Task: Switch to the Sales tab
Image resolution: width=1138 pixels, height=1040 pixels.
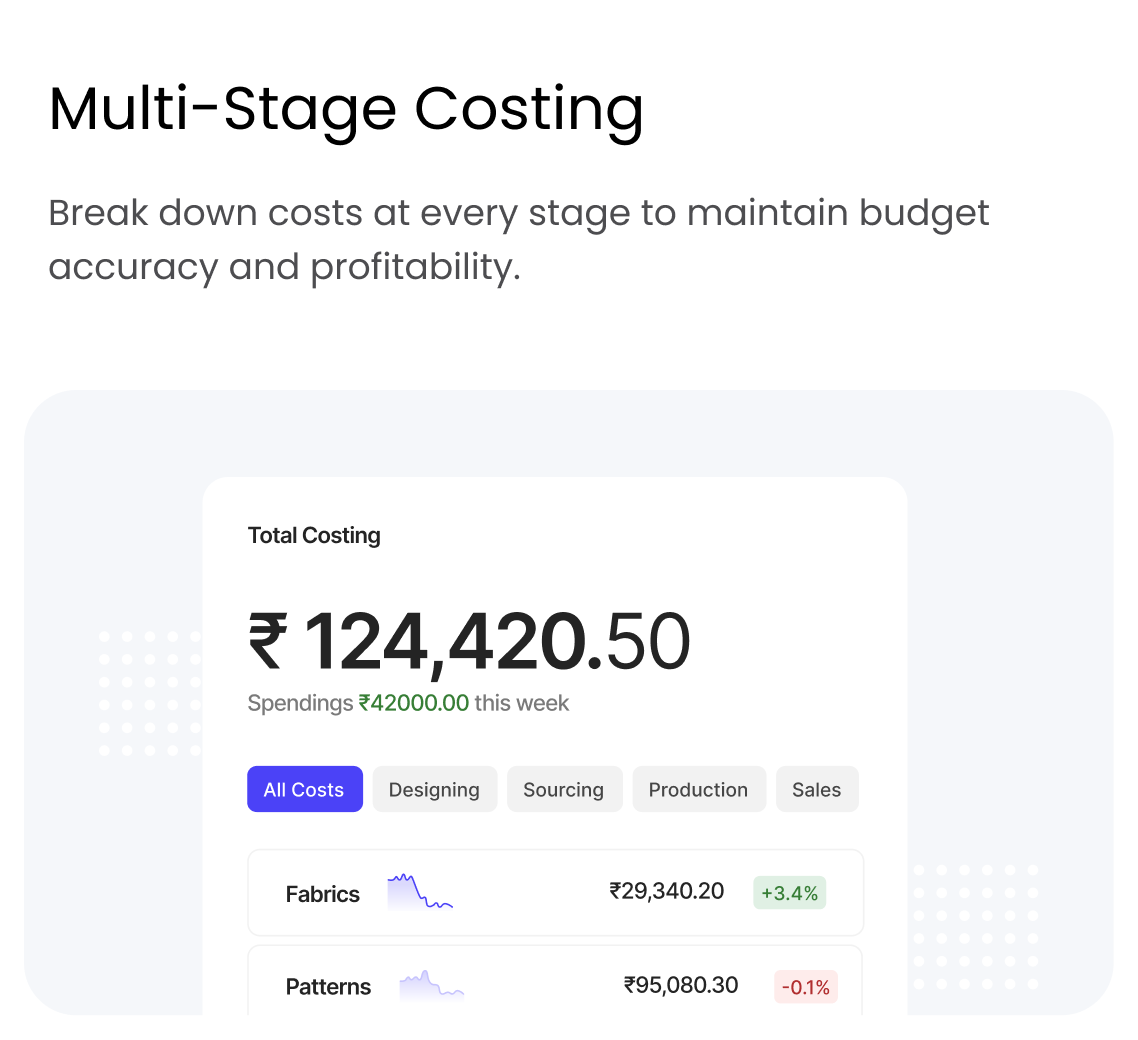Action: (x=816, y=789)
